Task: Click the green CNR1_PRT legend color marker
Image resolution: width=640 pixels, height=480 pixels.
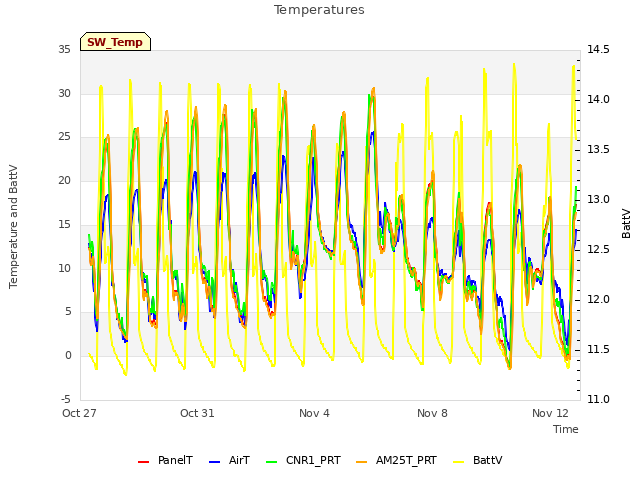Action: click(271, 462)
